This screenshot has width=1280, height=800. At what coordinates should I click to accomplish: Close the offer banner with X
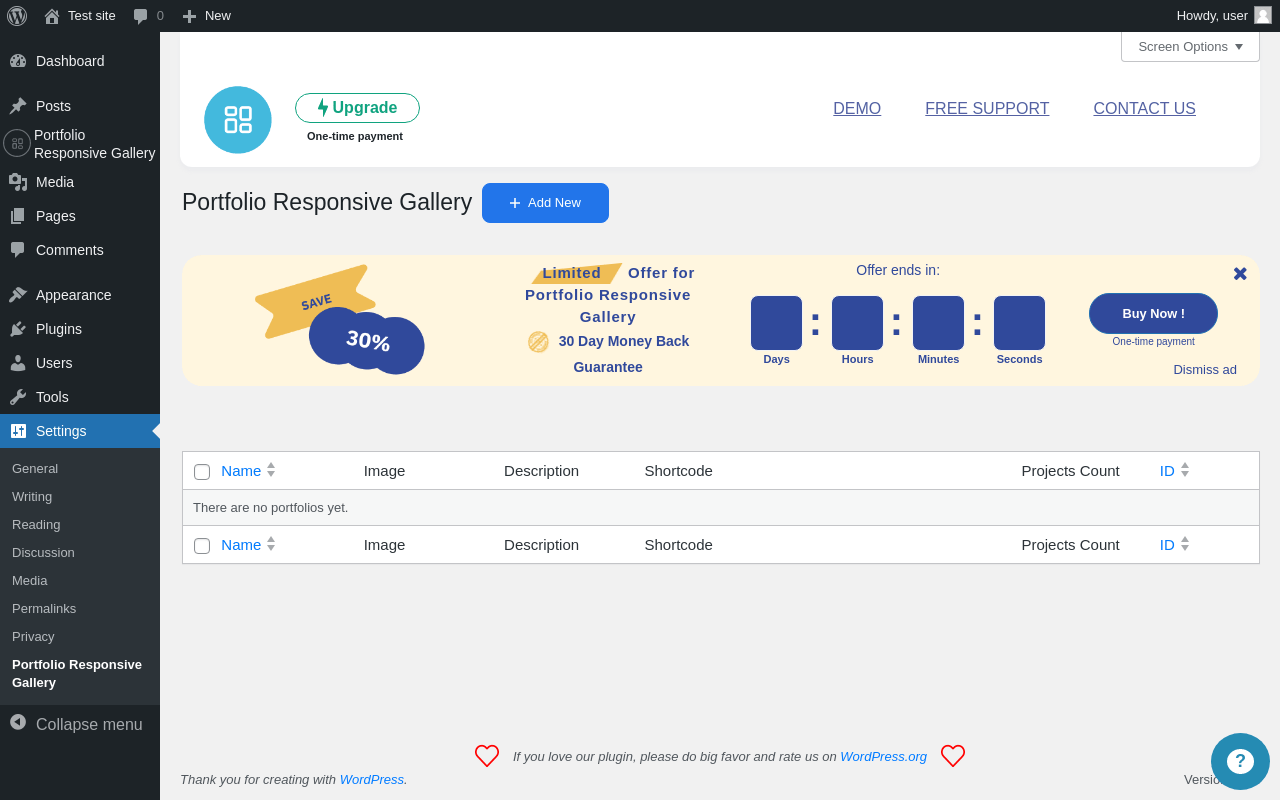pyautogui.click(x=1240, y=274)
